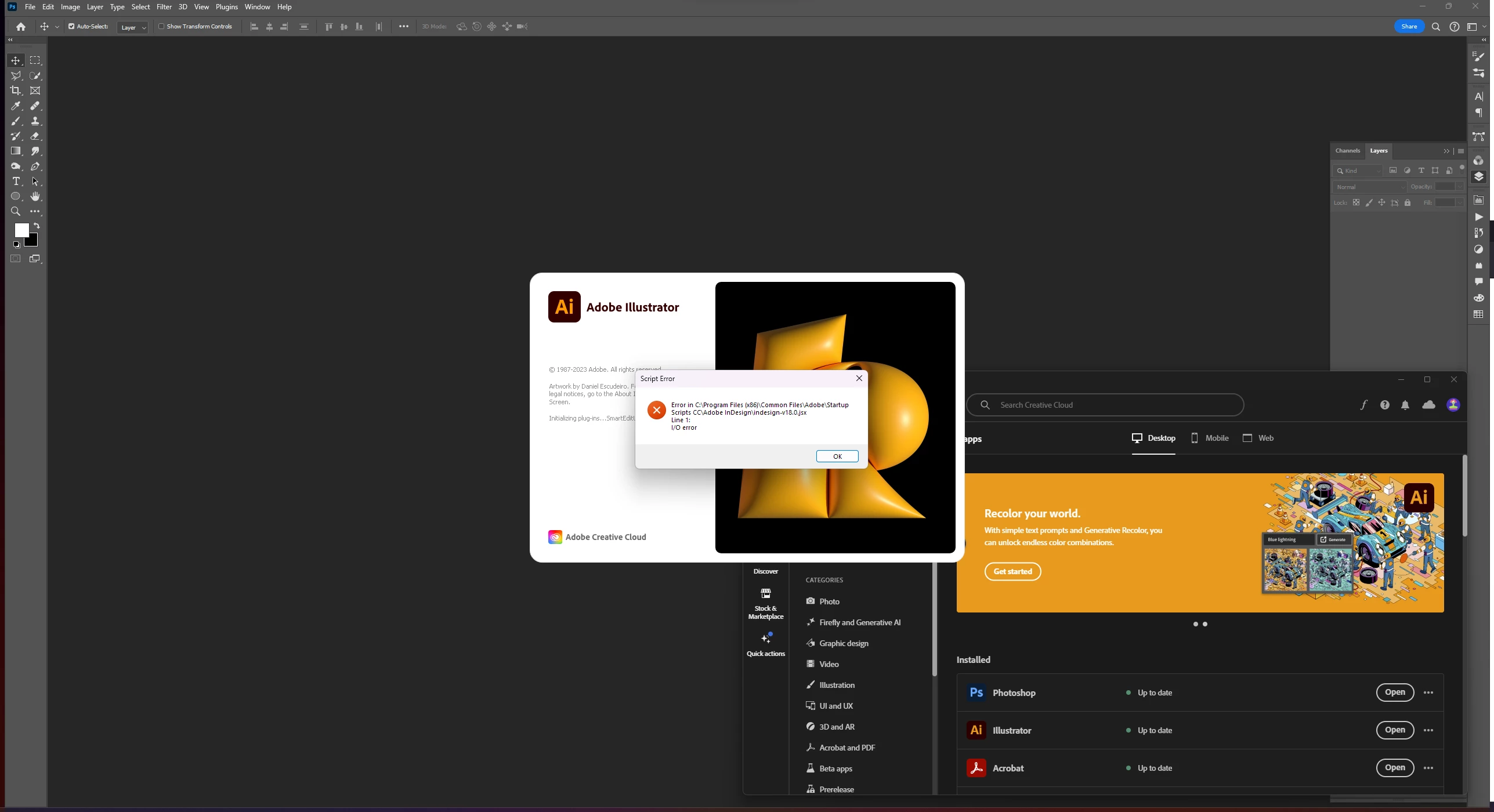The image size is (1494, 812).
Task: Select the Crop tool
Action: 16,90
